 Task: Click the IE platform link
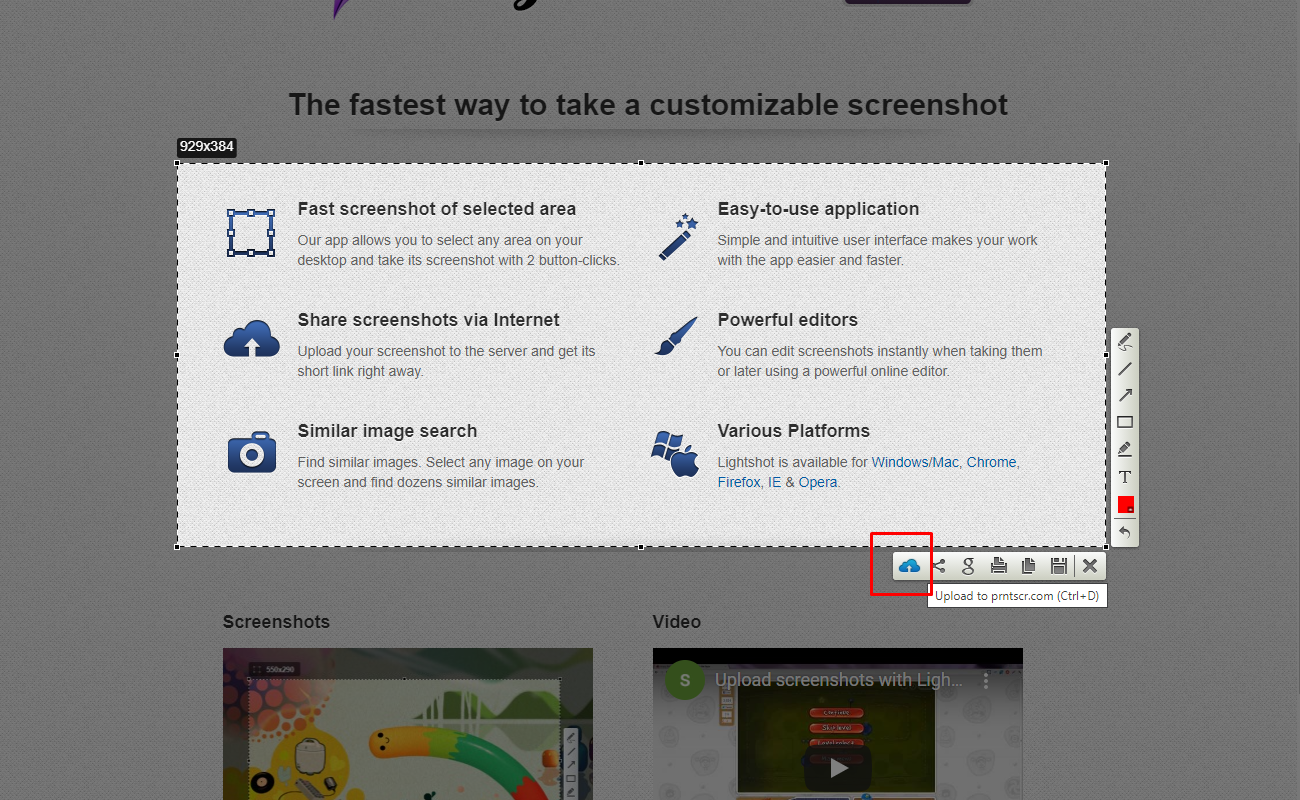click(x=774, y=482)
